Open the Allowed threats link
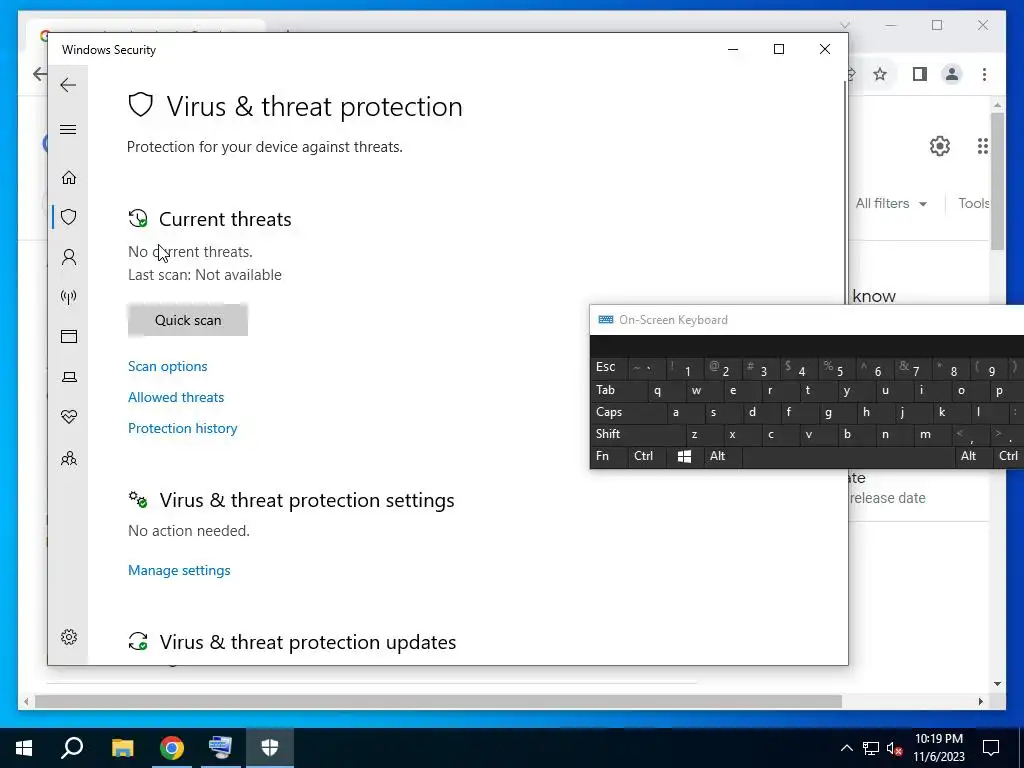The height and width of the screenshot is (768, 1024). coord(176,397)
